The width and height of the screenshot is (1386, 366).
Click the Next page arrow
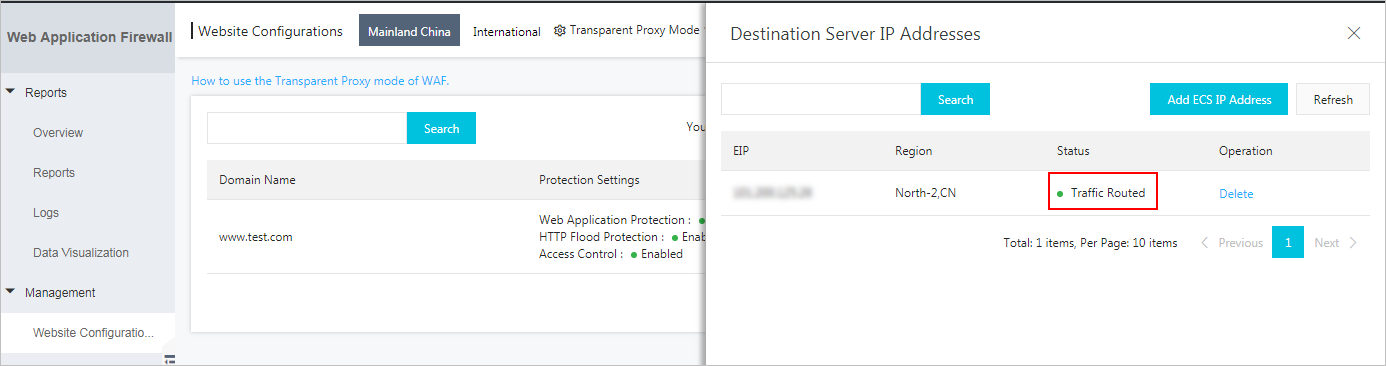(x=1353, y=243)
